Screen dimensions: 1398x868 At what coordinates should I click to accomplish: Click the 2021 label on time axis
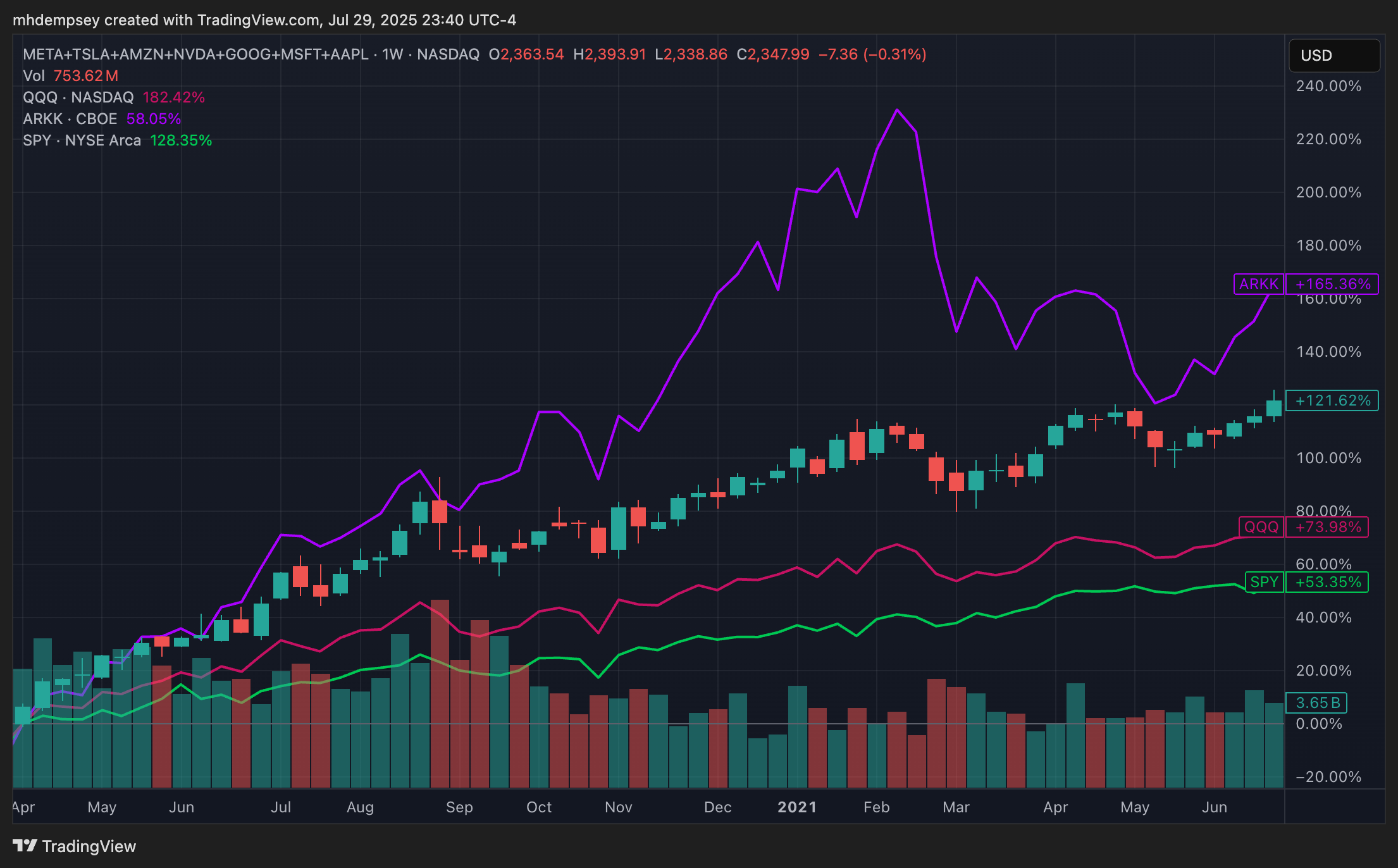pyautogui.click(x=796, y=807)
